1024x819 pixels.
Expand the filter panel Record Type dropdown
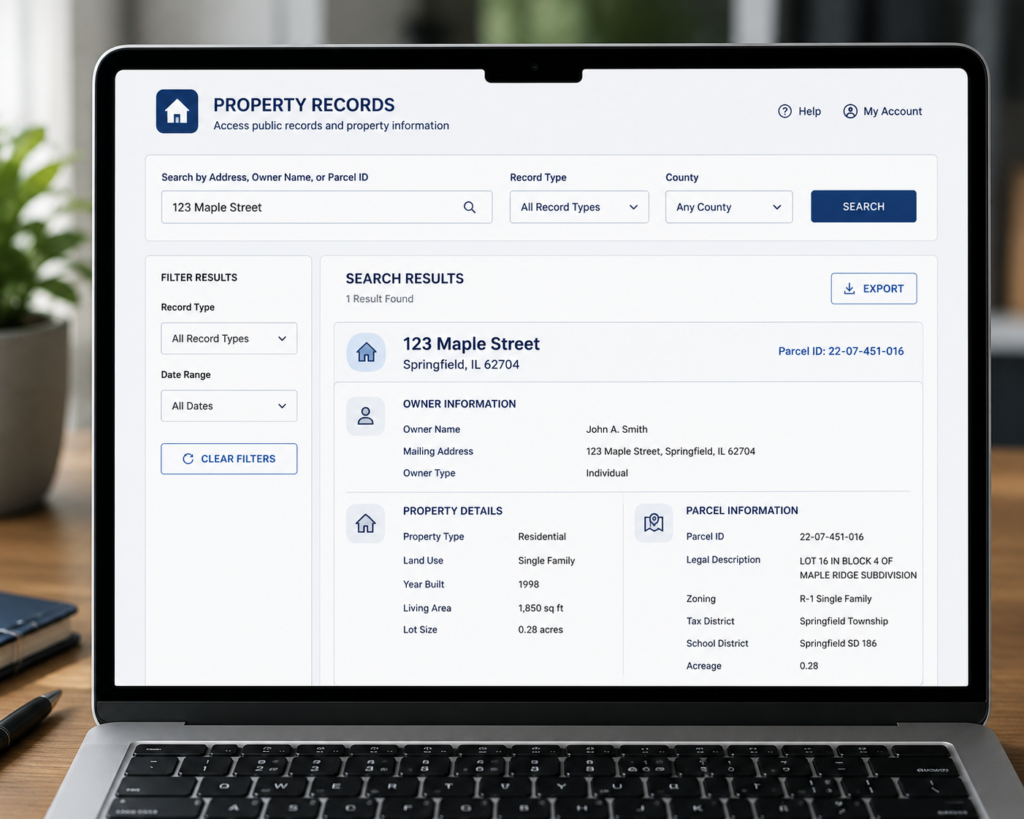click(229, 338)
